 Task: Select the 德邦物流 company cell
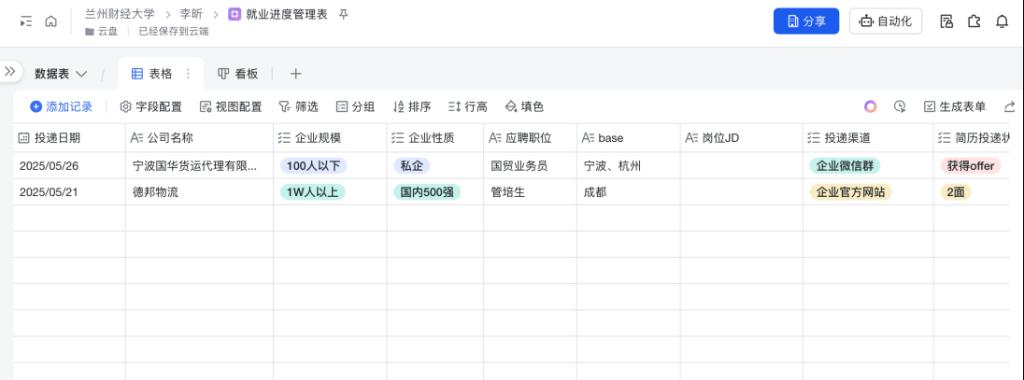click(x=199, y=192)
